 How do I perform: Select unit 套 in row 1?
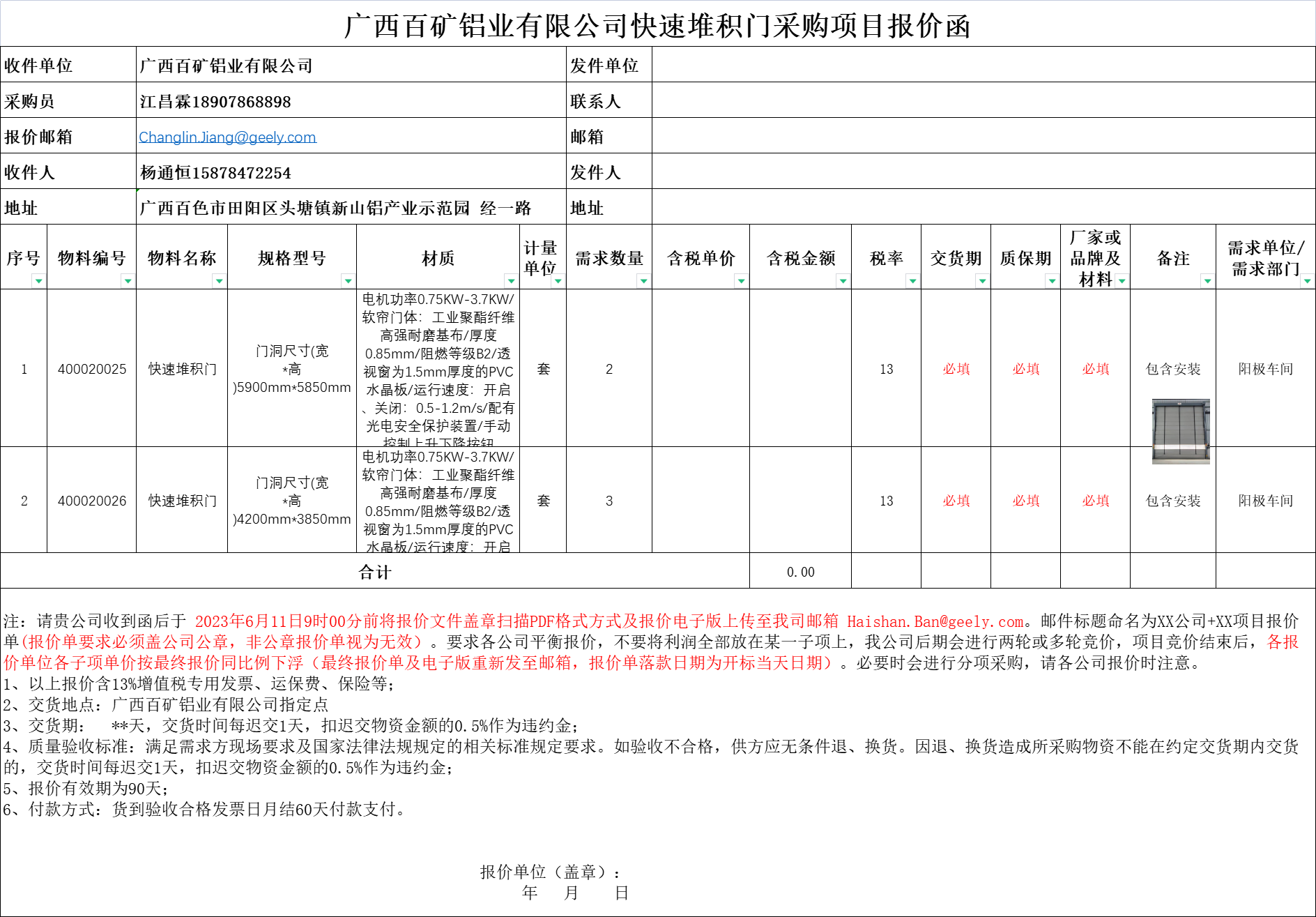(544, 369)
